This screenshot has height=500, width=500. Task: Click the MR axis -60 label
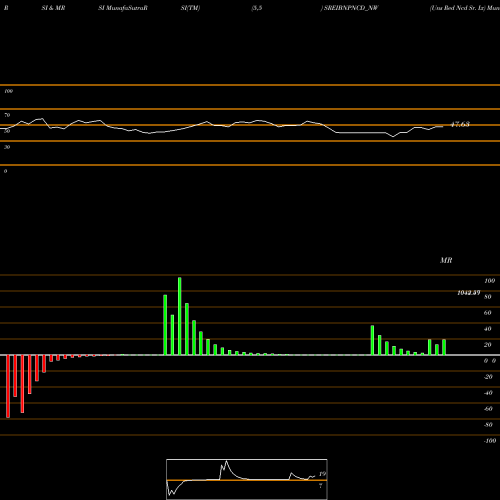(488, 409)
